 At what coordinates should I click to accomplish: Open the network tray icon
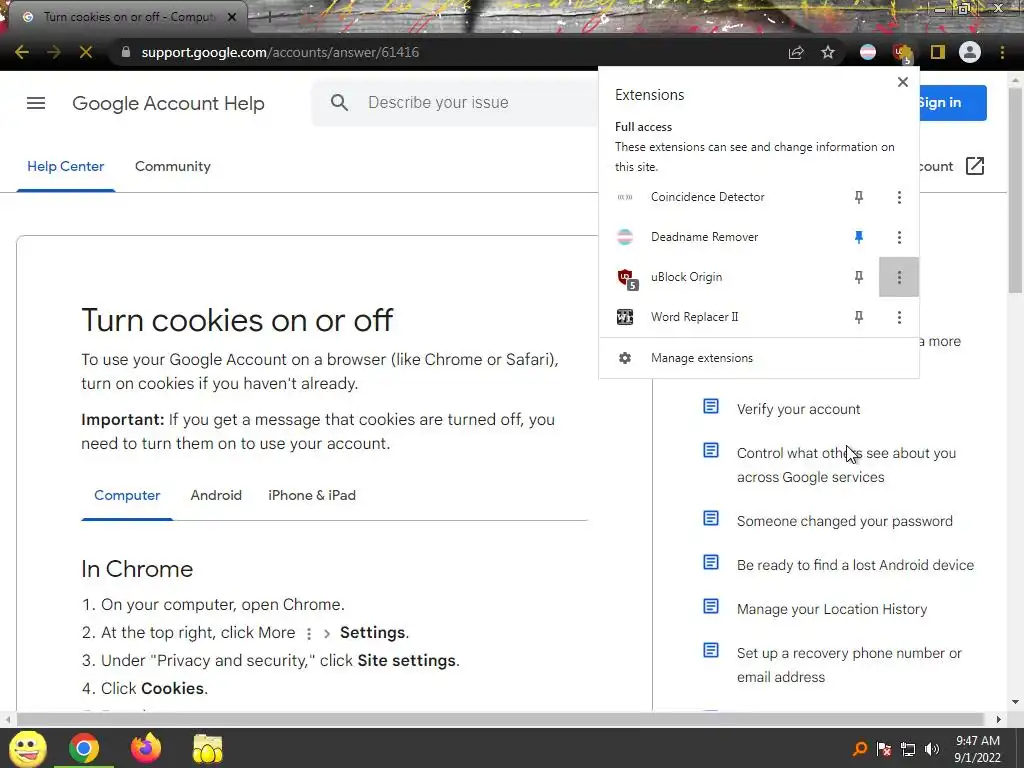tap(908, 749)
